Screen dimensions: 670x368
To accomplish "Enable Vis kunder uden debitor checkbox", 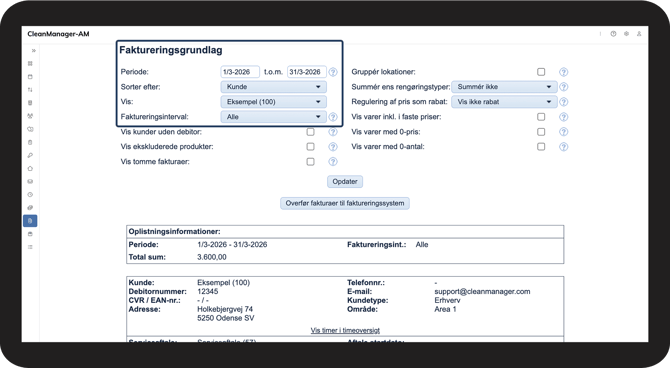I will tap(311, 132).
